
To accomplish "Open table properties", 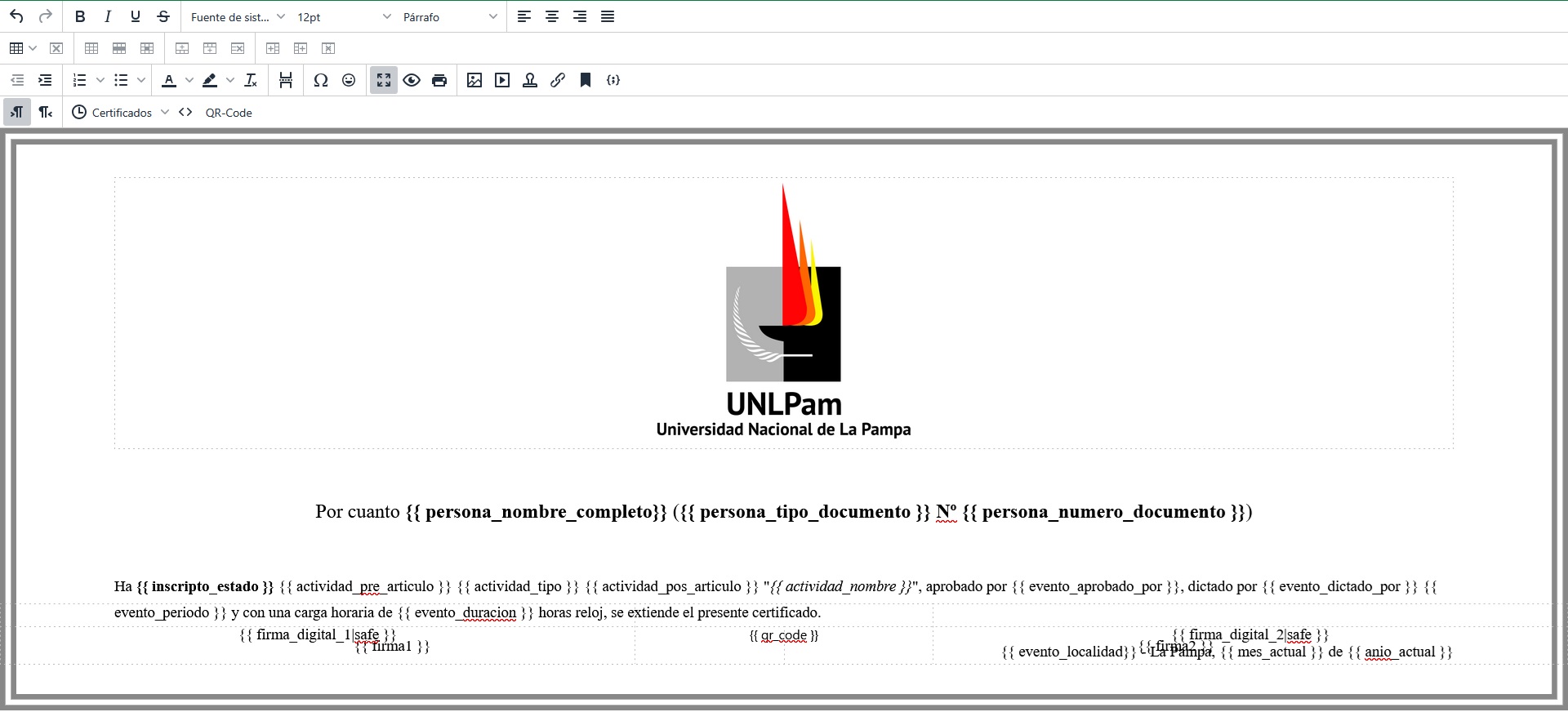I will point(91,48).
